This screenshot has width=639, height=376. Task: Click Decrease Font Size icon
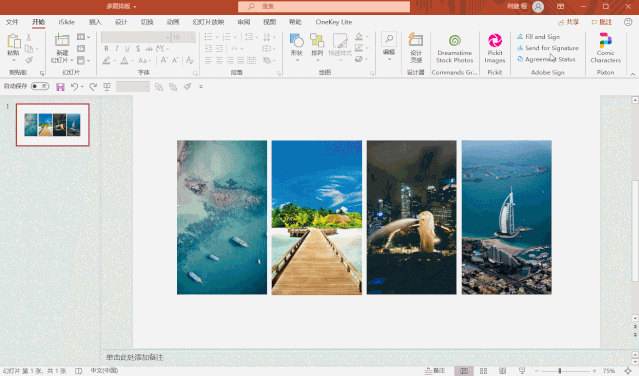(x=175, y=60)
